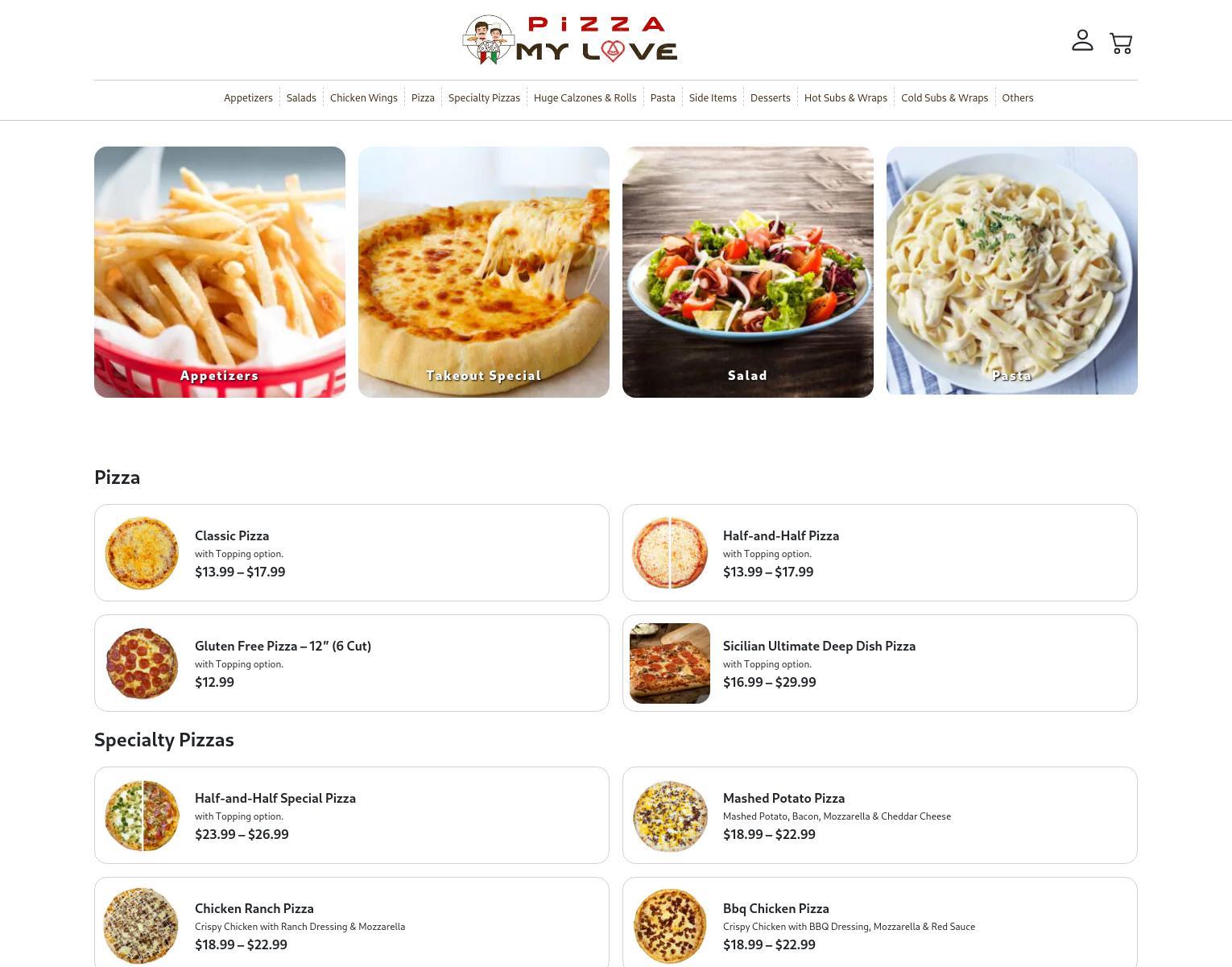The image size is (1232, 967).
Task: Open the Half-and-Half Special Pizza item
Action: pyautogui.click(x=352, y=815)
